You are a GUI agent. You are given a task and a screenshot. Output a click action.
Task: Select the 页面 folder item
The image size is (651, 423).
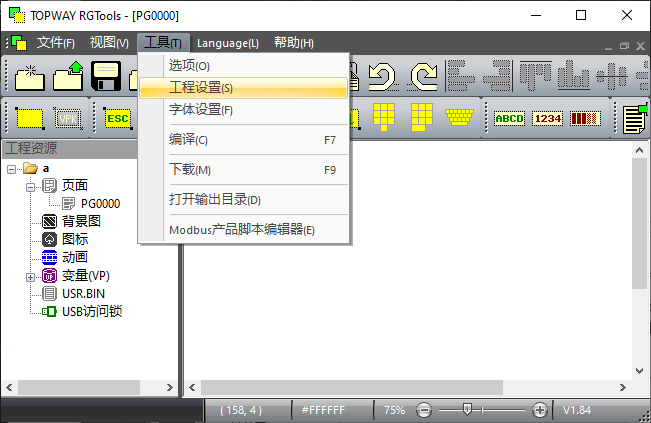coord(75,185)
